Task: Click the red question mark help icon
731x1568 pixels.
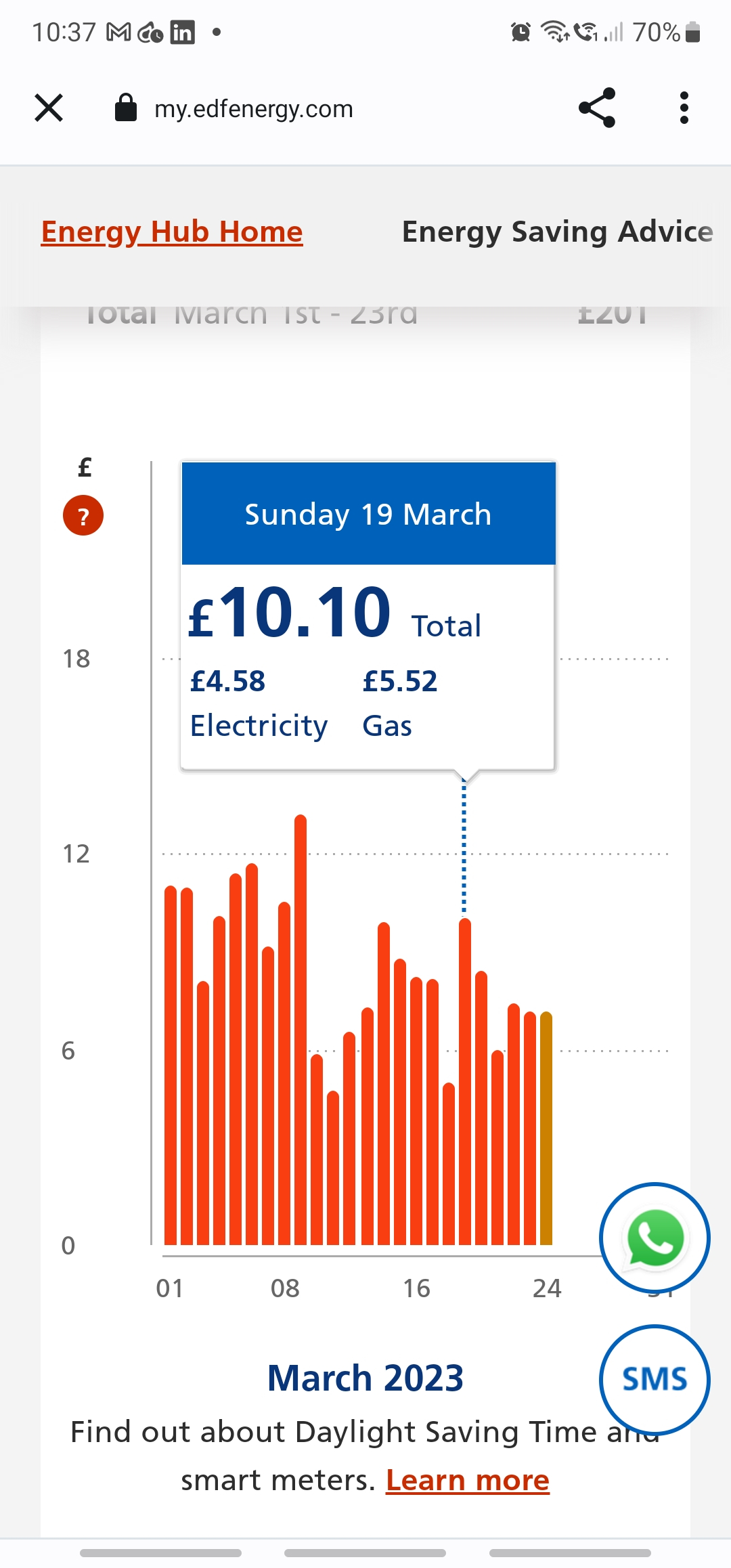Action: point(83,516)
